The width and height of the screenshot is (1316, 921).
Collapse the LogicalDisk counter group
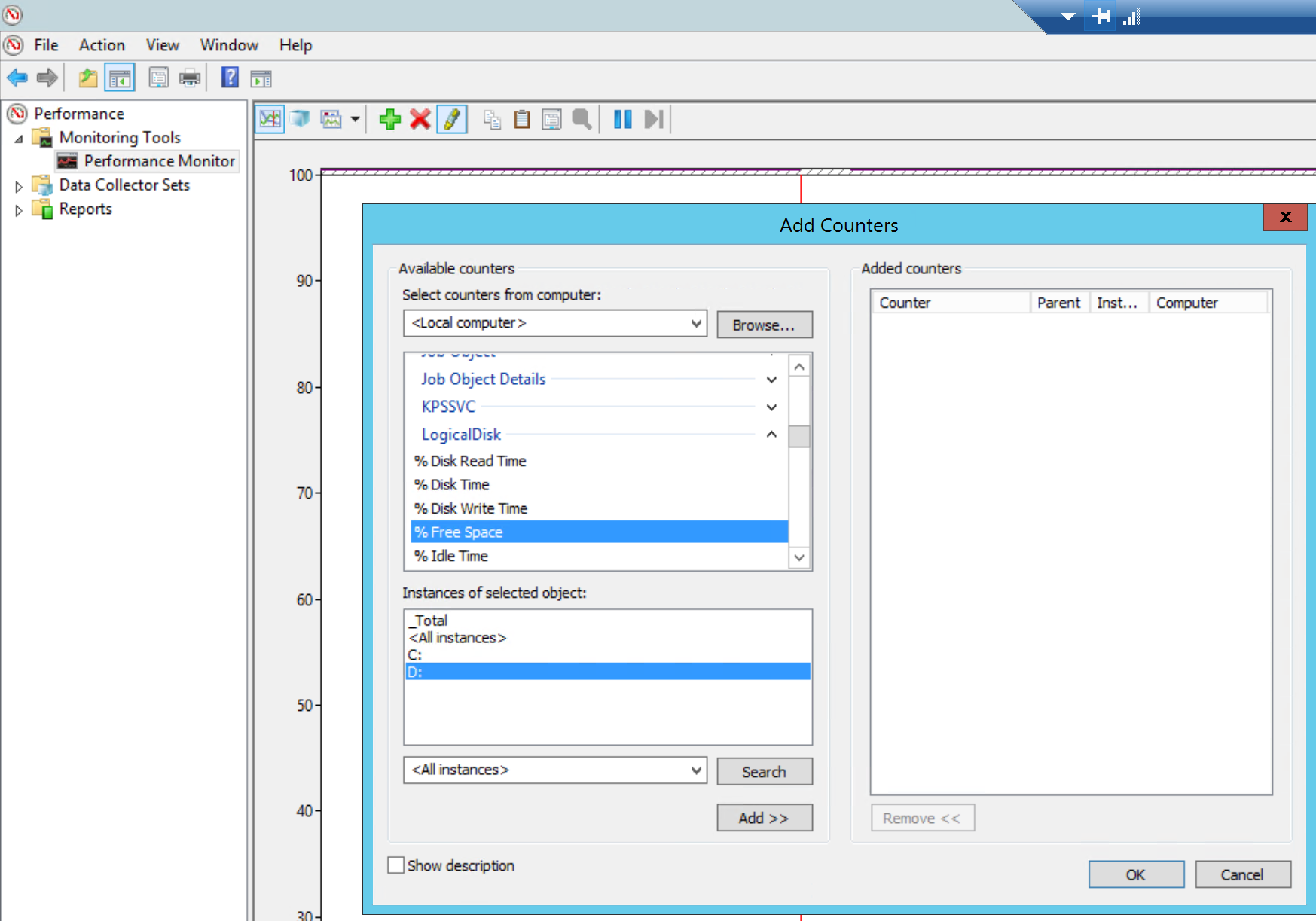pos(771,435)
